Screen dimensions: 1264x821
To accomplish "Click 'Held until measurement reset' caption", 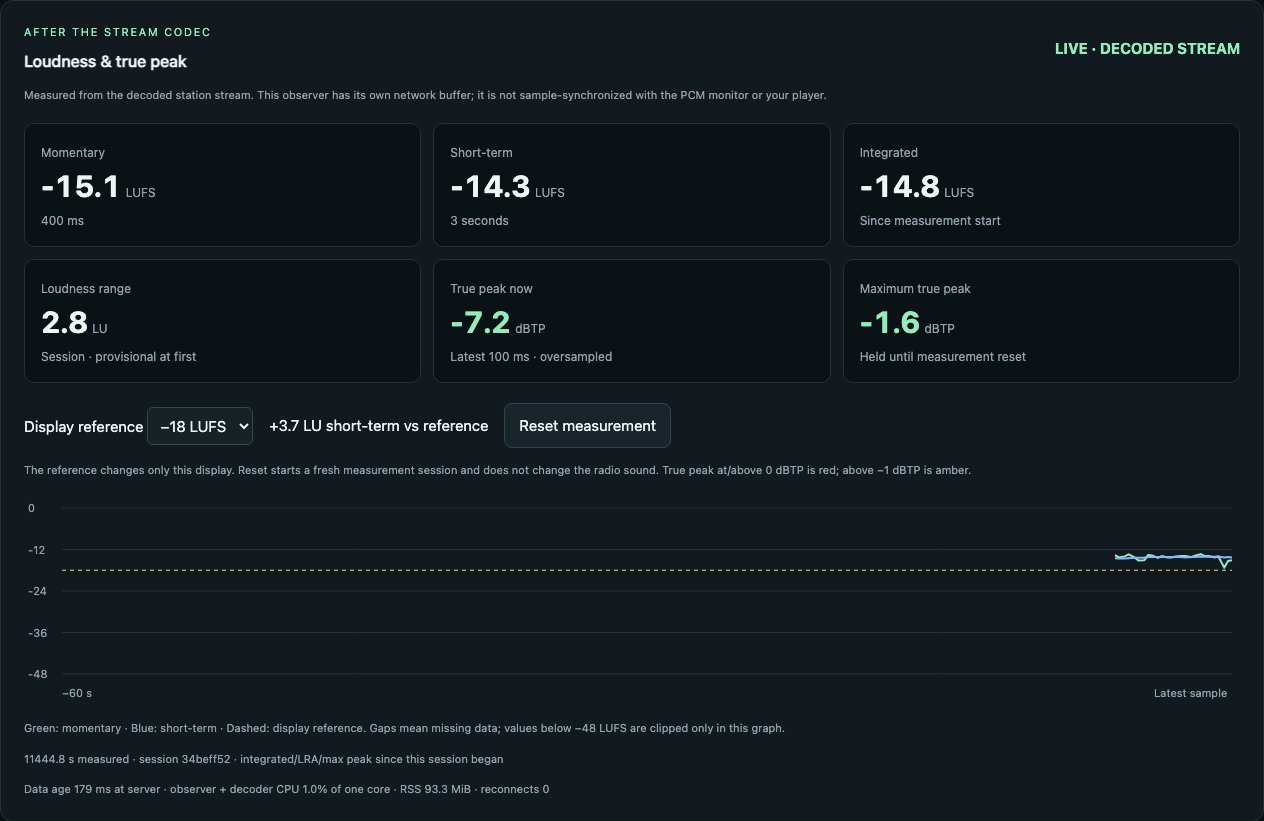I will tap(943, 356).
